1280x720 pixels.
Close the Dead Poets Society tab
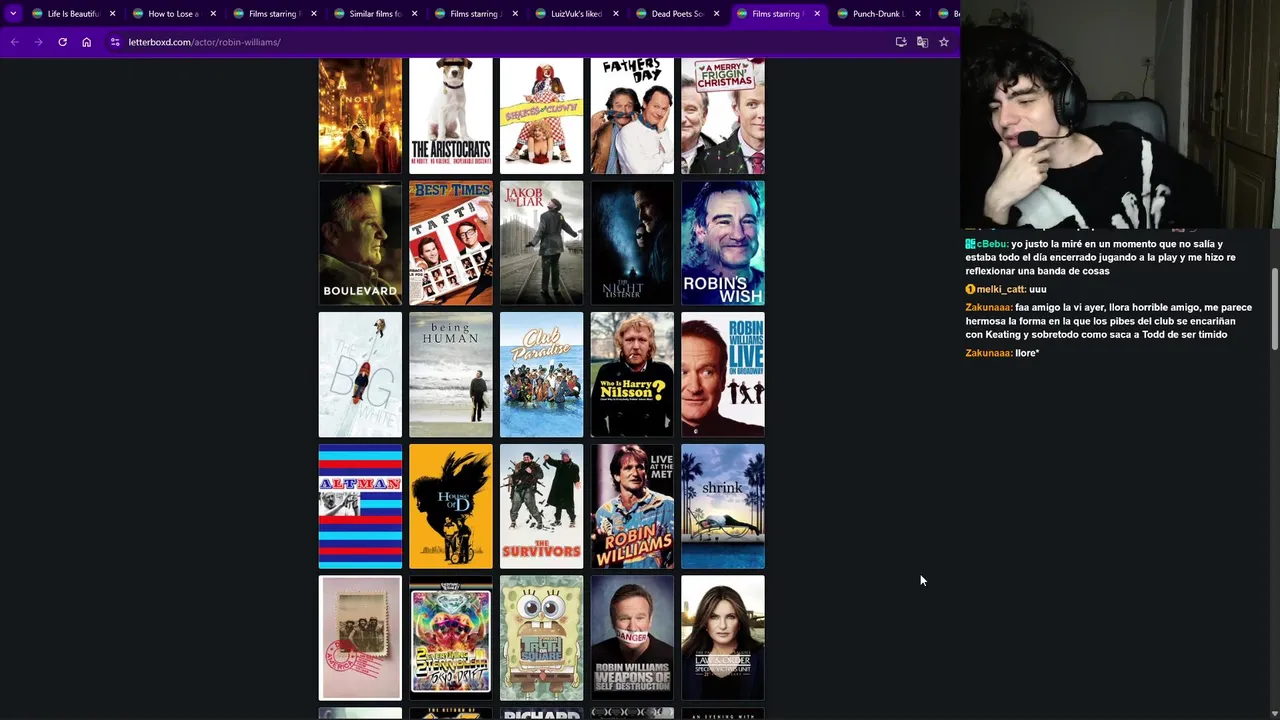click(x=716, y=14)
